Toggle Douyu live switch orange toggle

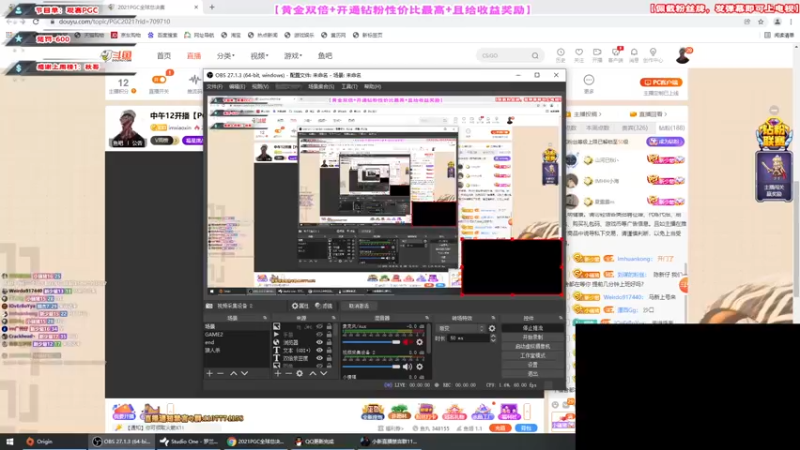(159, 80)
